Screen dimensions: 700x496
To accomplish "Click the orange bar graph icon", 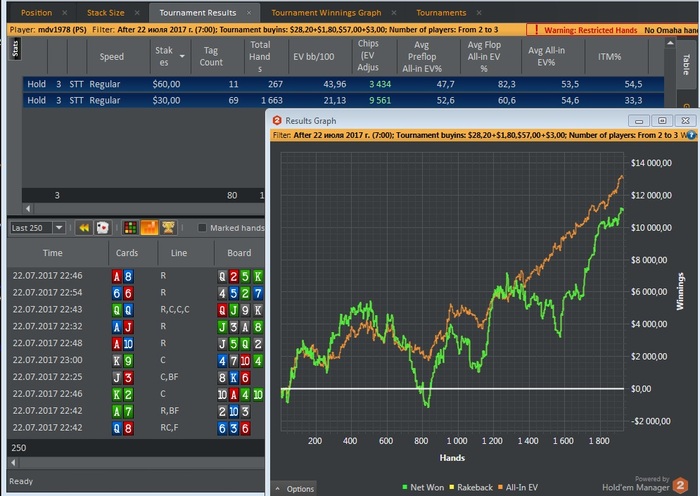I will click(x=149, y=228).
